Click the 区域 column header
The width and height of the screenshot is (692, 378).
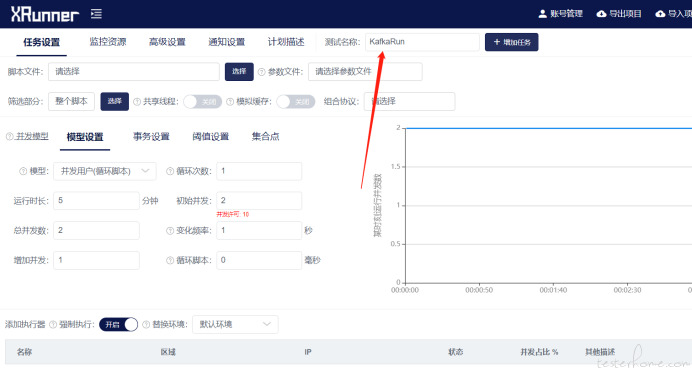(168, 352)
